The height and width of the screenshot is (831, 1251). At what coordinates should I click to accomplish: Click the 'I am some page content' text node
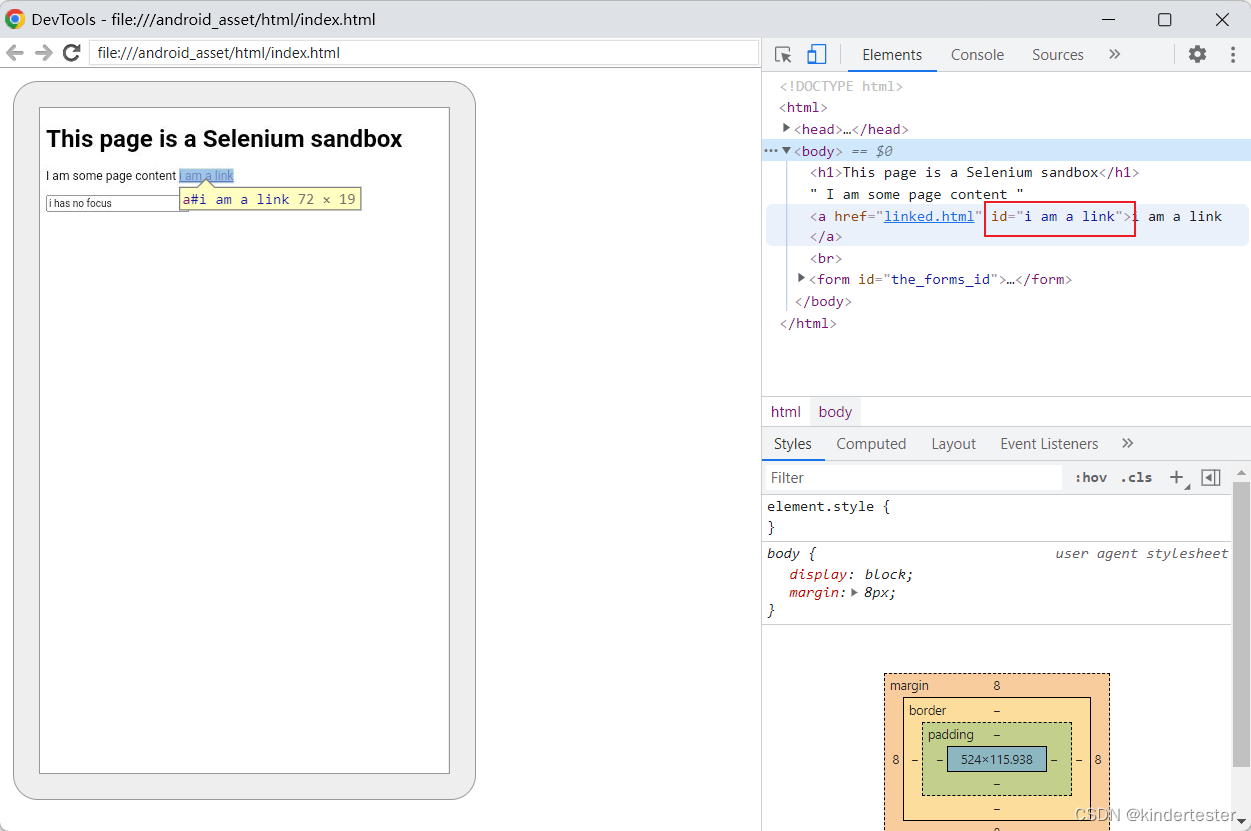917,194
